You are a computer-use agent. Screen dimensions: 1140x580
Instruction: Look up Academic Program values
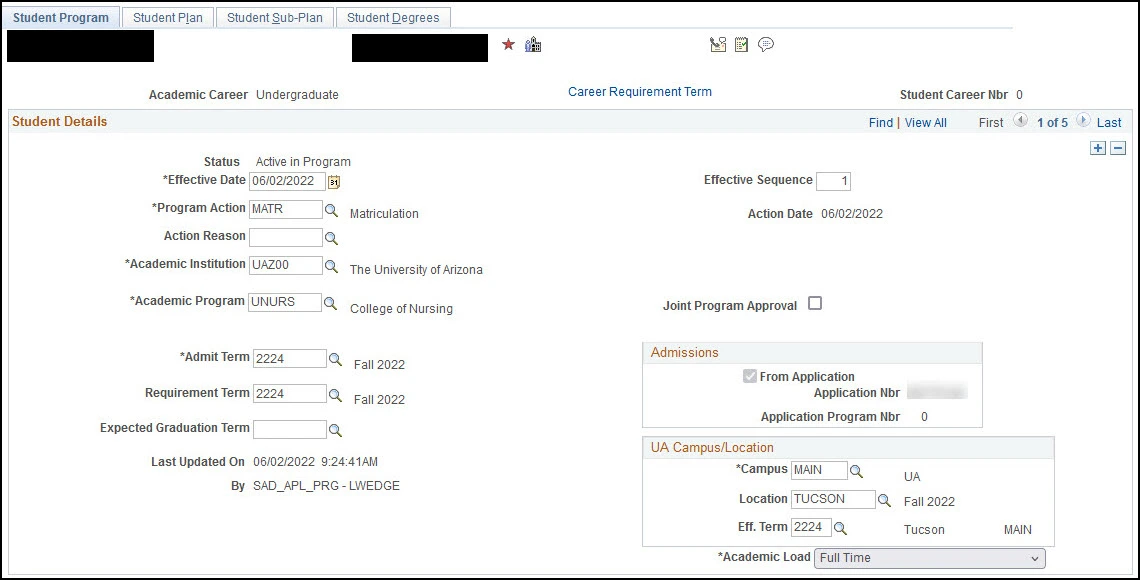tap(330, 303)
